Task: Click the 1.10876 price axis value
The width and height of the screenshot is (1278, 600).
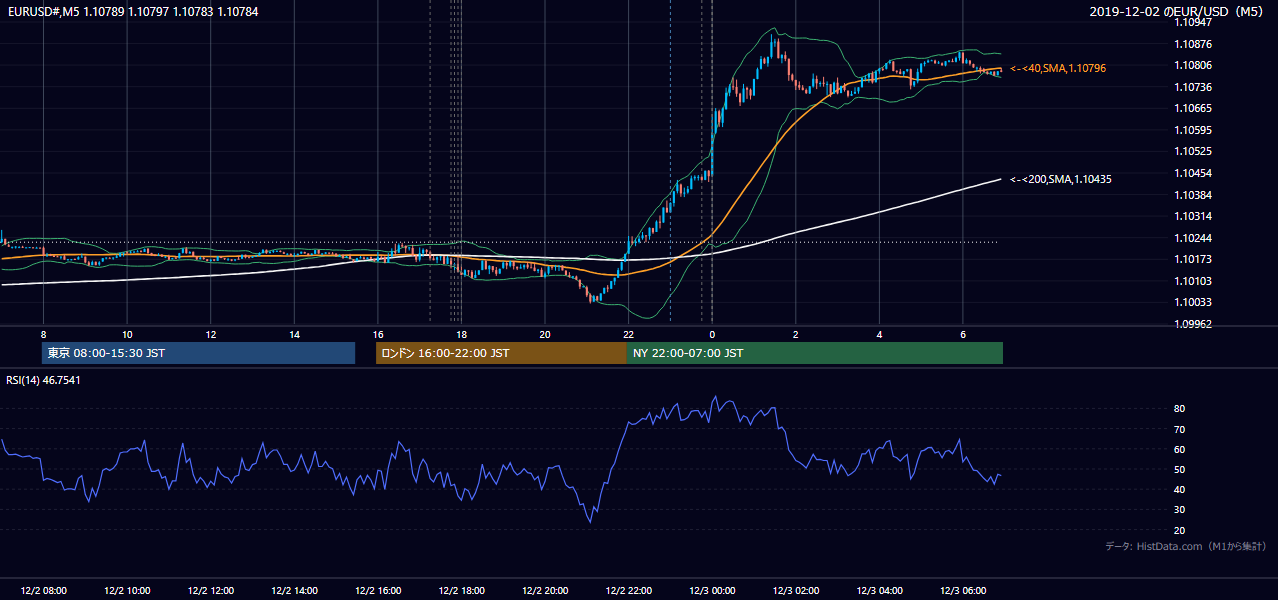Action: tap(1193, 44)
